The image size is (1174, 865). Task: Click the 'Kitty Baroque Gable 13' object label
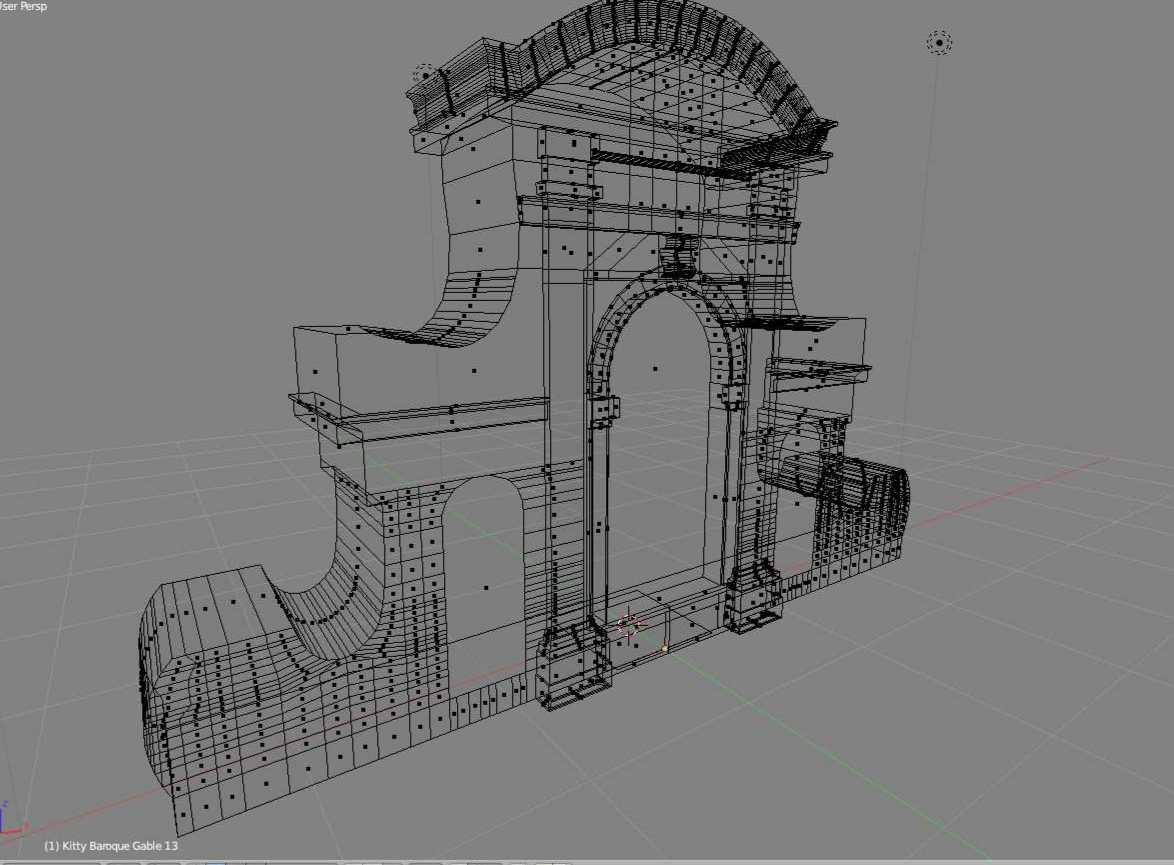click(111, 846)
